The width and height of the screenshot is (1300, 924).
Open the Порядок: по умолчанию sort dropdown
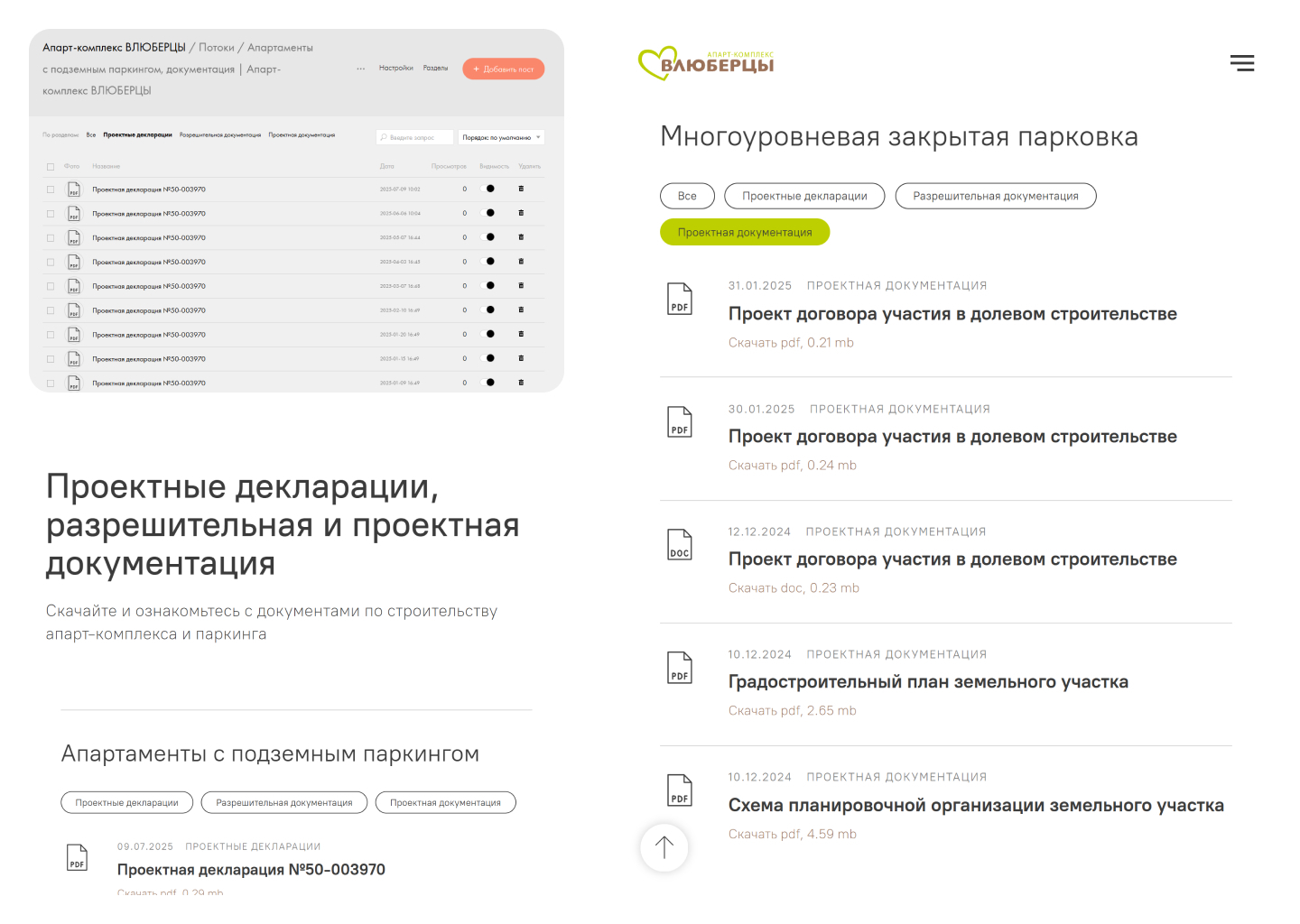pyautogui.click(x=502, y=137)
